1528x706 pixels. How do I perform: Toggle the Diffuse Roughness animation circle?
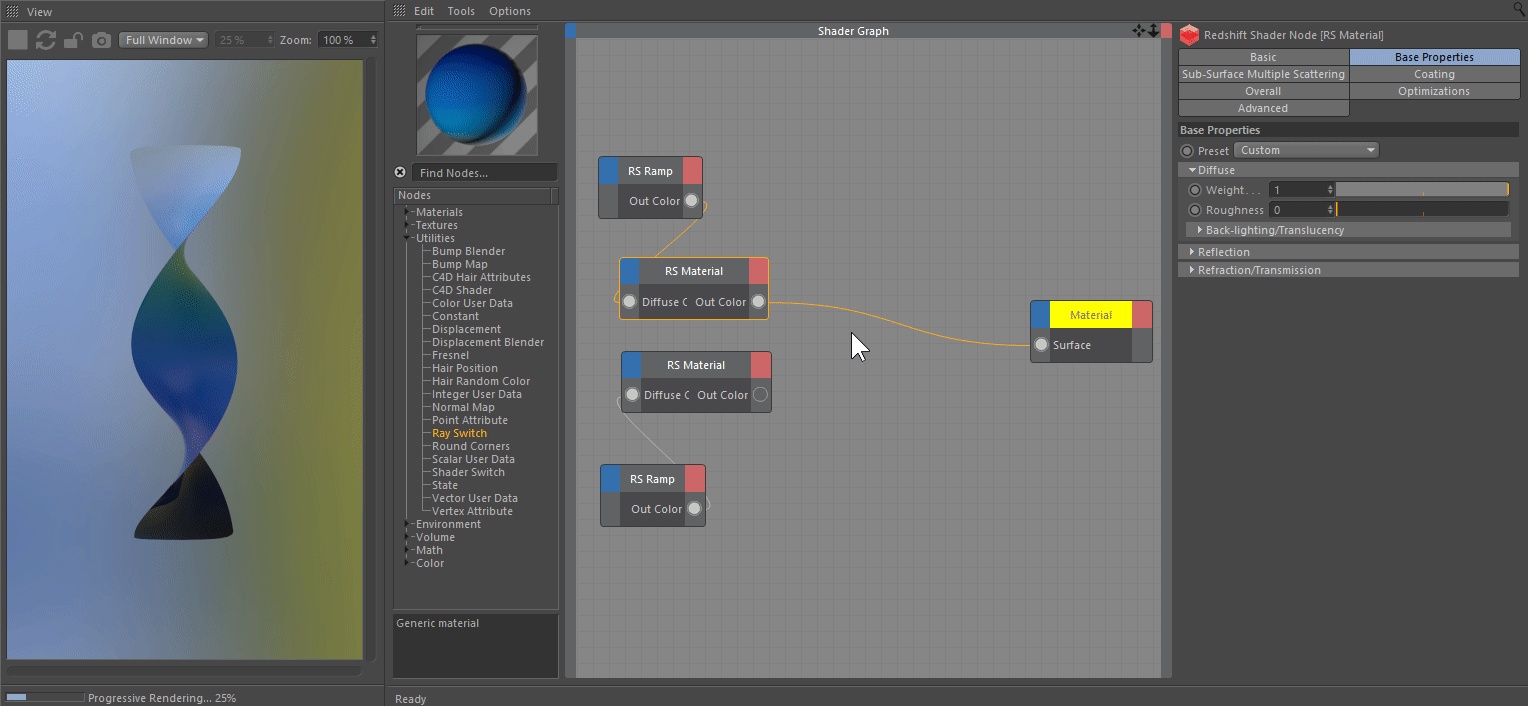pyautogui.click(x=1194, y=210)
